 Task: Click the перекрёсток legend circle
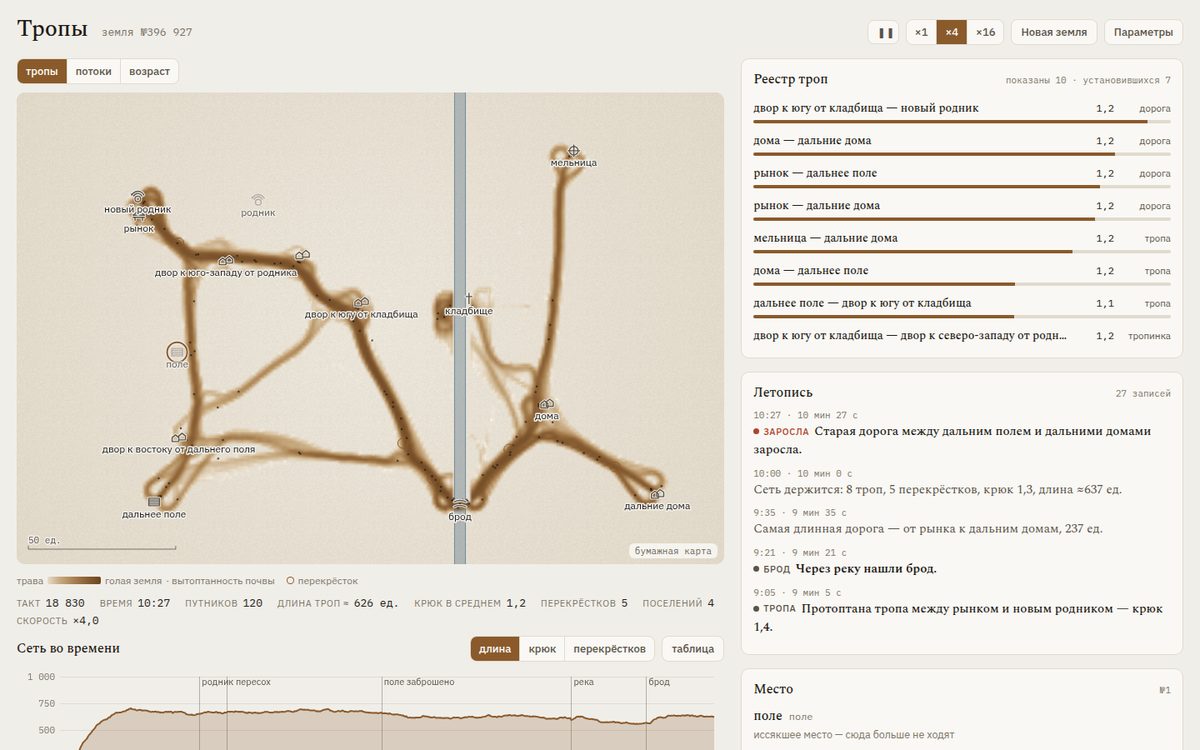click(x=291, y=580)
